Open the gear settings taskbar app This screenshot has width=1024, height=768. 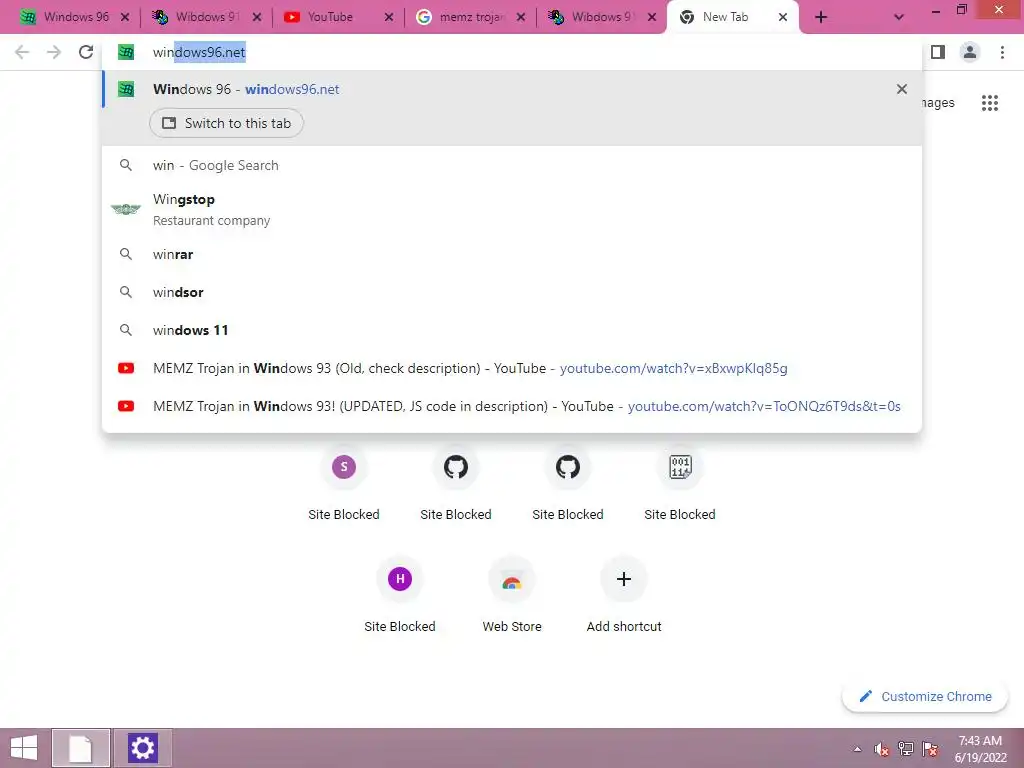point(142,748)
